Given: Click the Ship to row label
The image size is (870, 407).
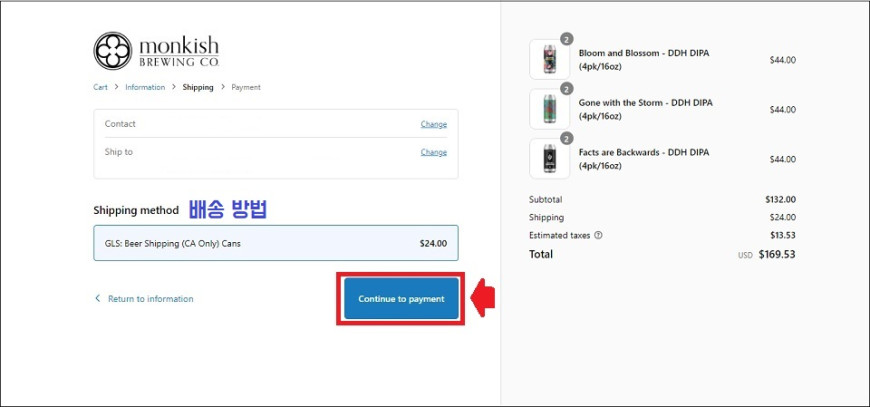Looking at the screenshot, I should point(119,152).
